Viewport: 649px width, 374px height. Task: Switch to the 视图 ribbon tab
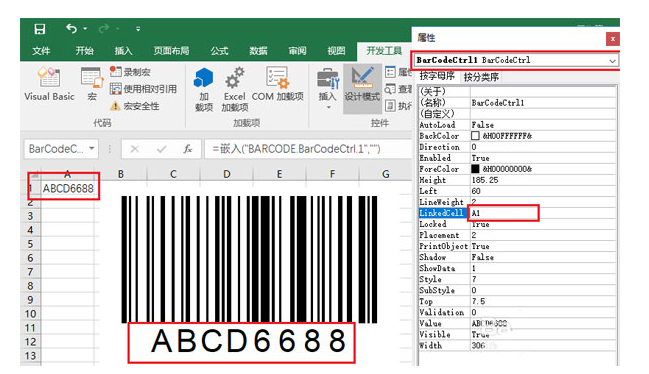click(x=336, y=51)
